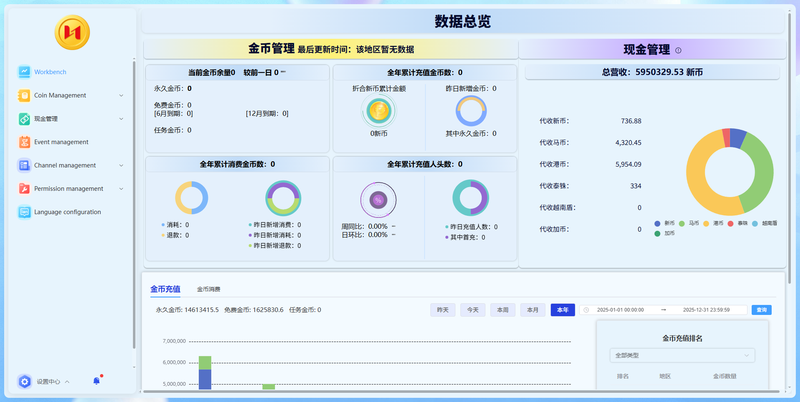Click the Coin Management wallet icon
This screenshot has width=800, height=402.
point(24,95)
